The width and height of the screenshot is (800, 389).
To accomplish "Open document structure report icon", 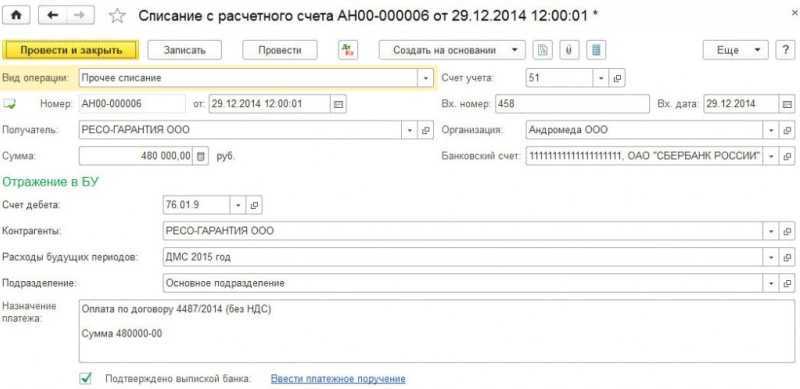I will tap(543, 50).
